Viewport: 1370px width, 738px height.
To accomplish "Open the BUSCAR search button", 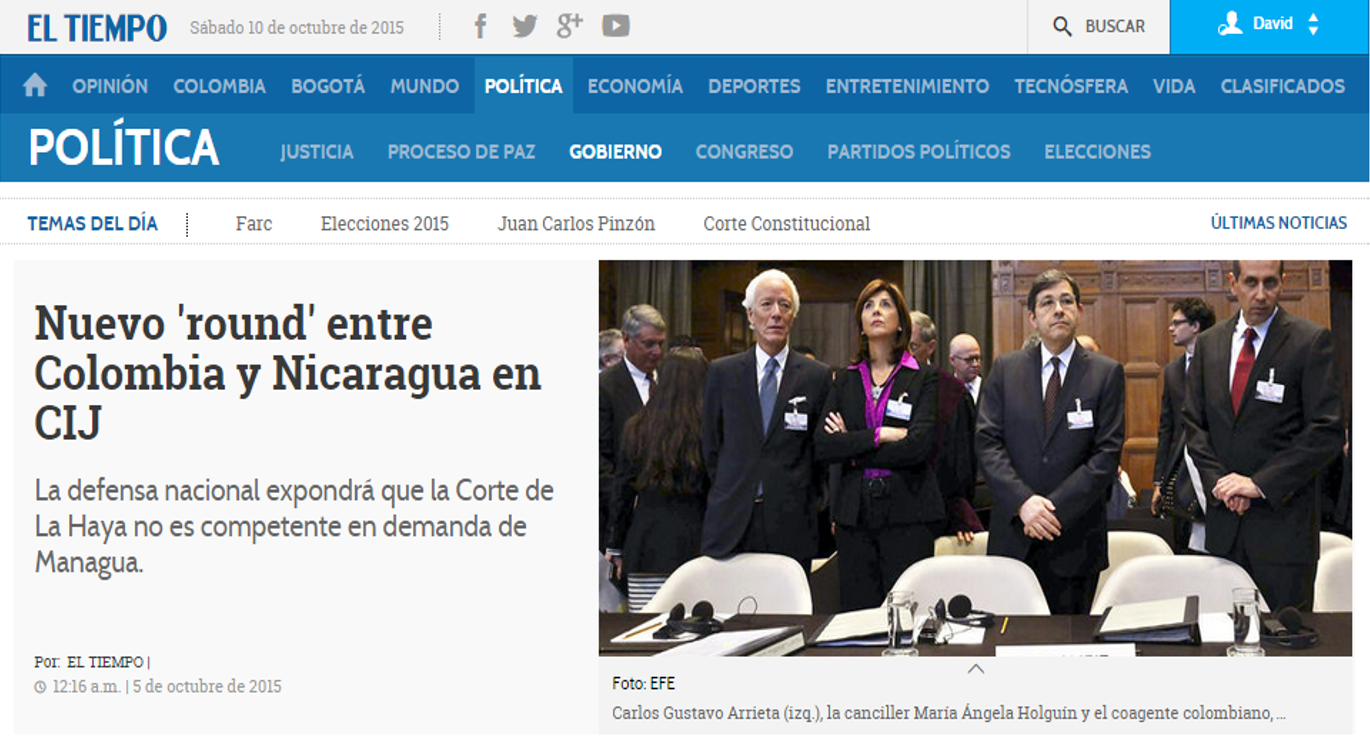I will 1099,27.
